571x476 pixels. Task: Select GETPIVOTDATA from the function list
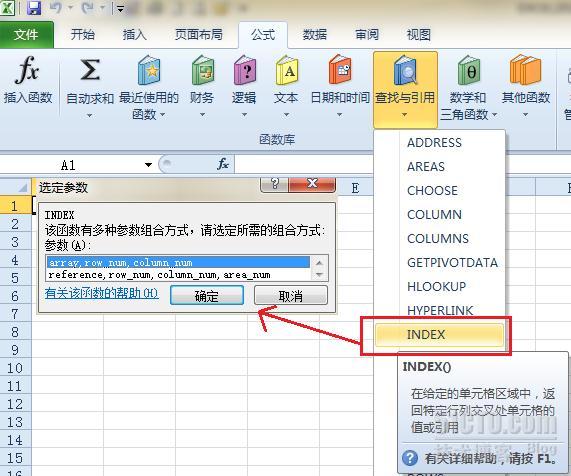click(x=440, y=263)
